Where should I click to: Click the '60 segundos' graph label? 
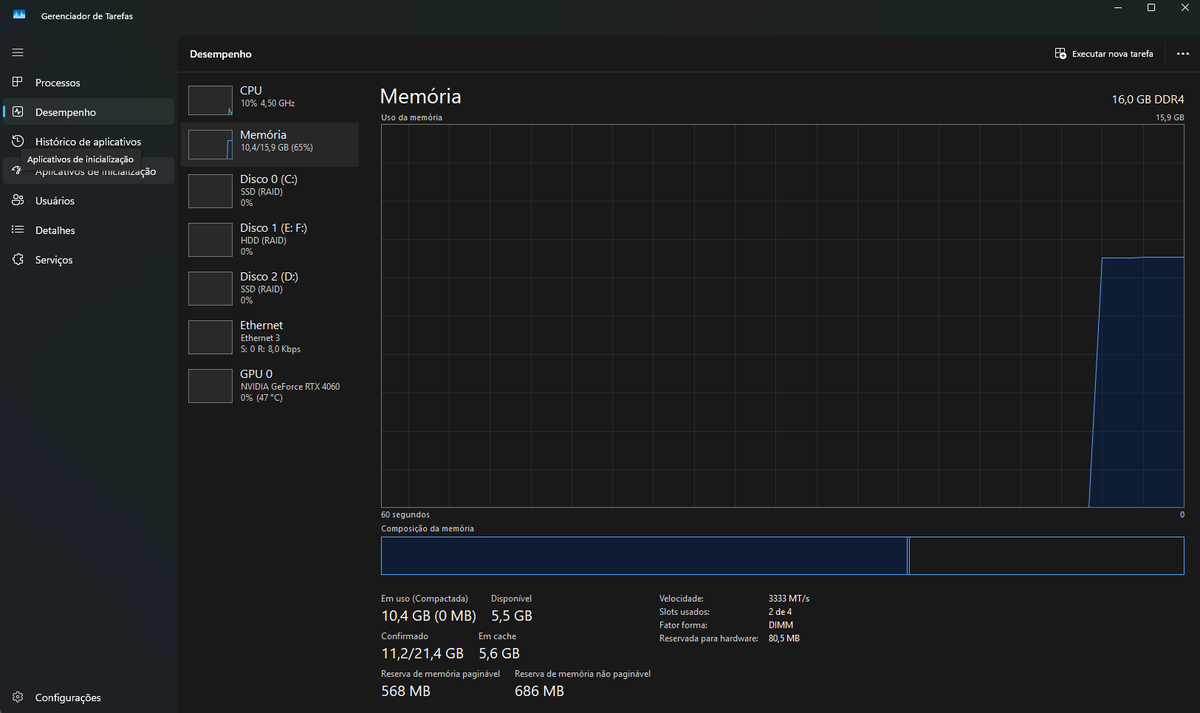(403, 515)
